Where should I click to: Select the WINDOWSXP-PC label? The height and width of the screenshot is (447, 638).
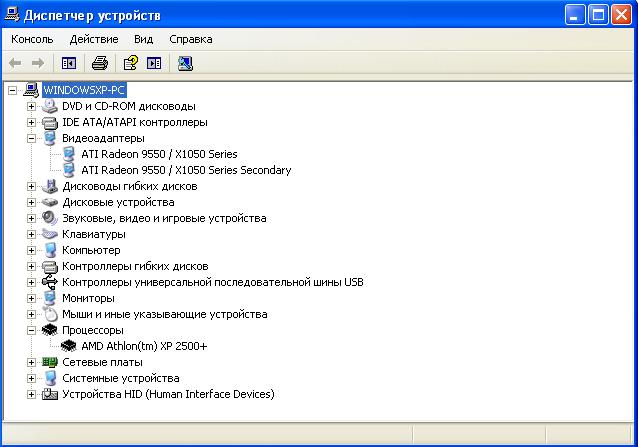click(84, 90)
